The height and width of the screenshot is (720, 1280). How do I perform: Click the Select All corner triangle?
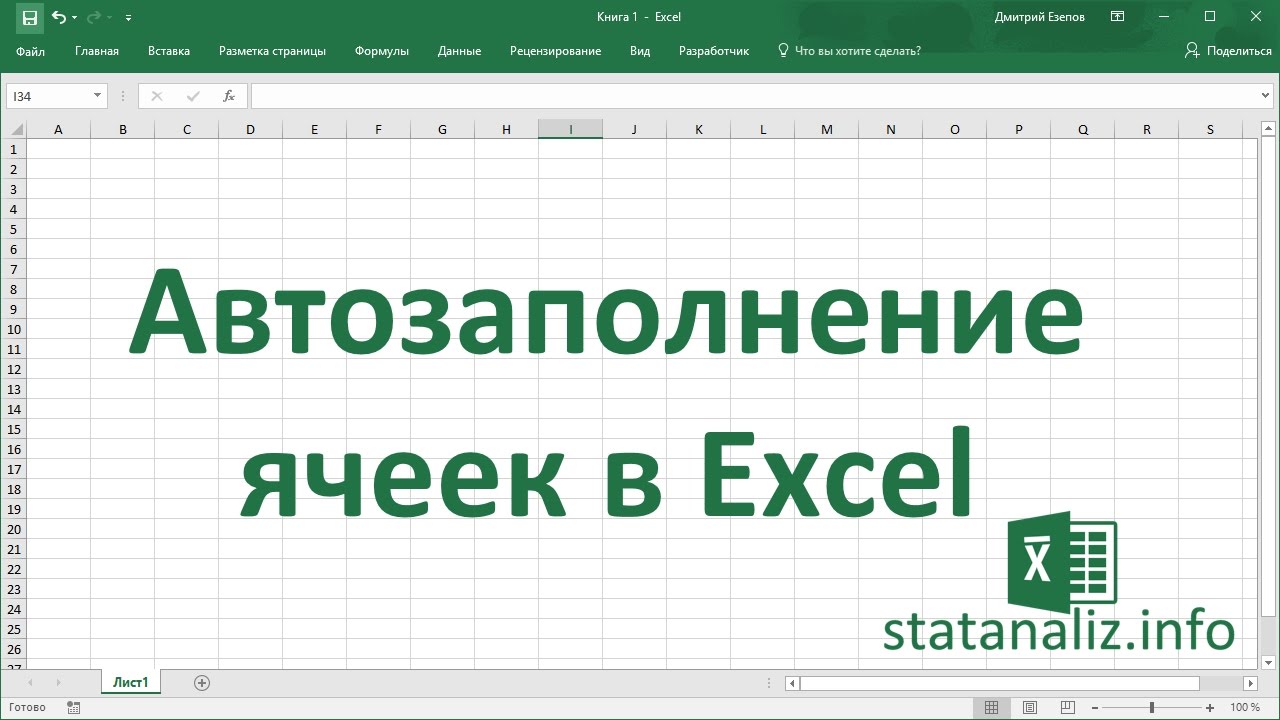pos(14,130)
